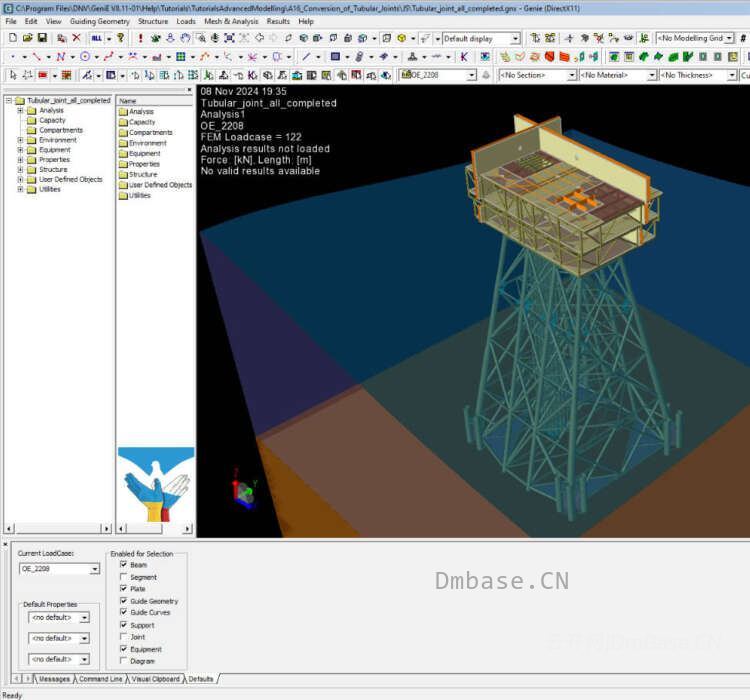The width and height of the screenshot is (750, 700).
Task: Click the browser pane horizontal scrollbar right arrow
Action: [106, 529]
